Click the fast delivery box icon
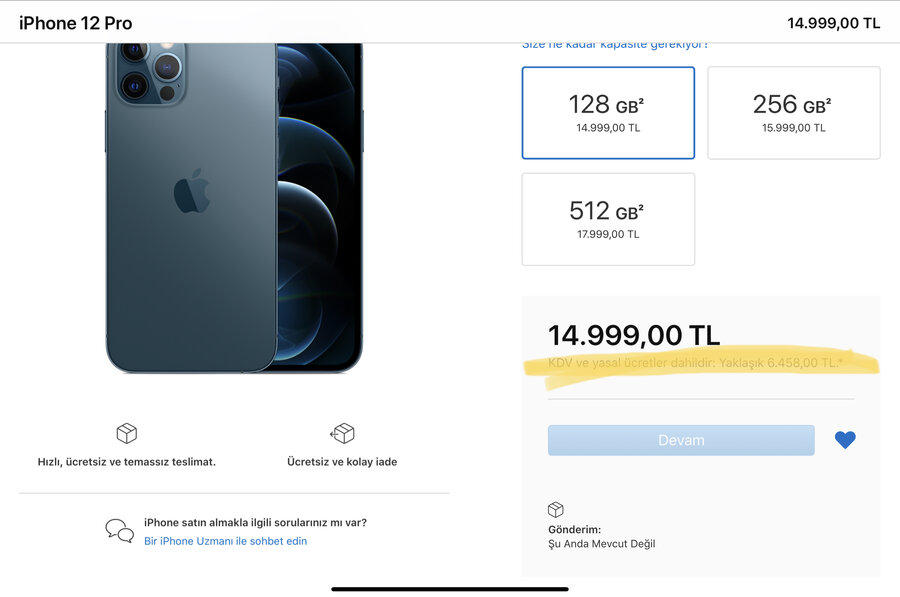 click(126, 433)
